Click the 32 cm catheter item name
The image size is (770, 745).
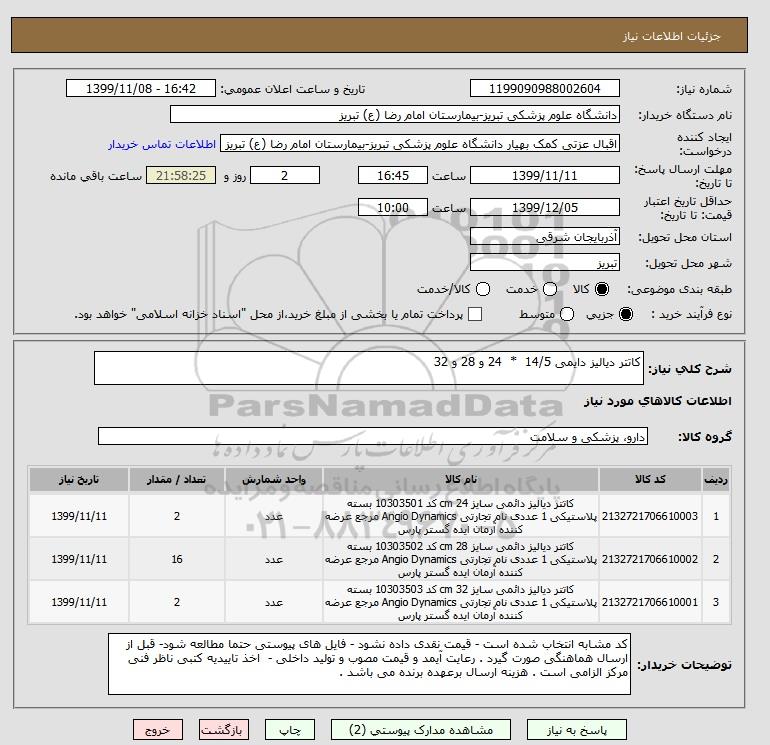(x=461, y=602)
